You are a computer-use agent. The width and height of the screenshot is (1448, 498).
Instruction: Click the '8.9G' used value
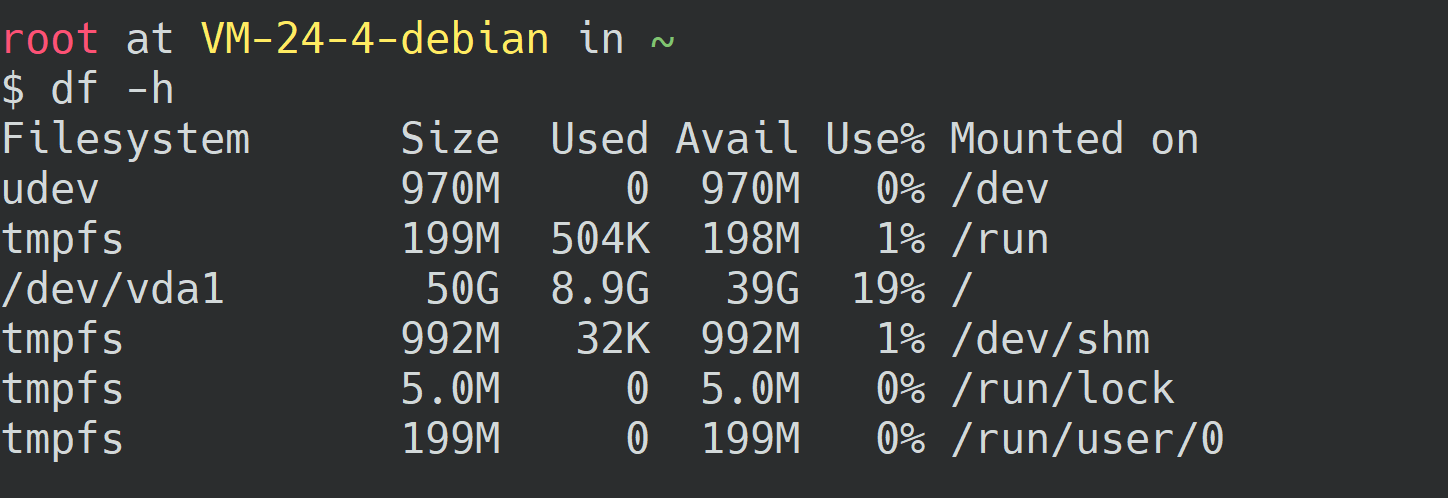point(599,290)
